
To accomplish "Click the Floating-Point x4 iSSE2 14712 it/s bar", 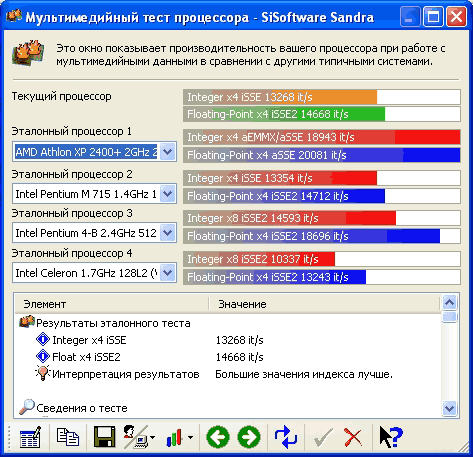I will [x=322, y=196].
